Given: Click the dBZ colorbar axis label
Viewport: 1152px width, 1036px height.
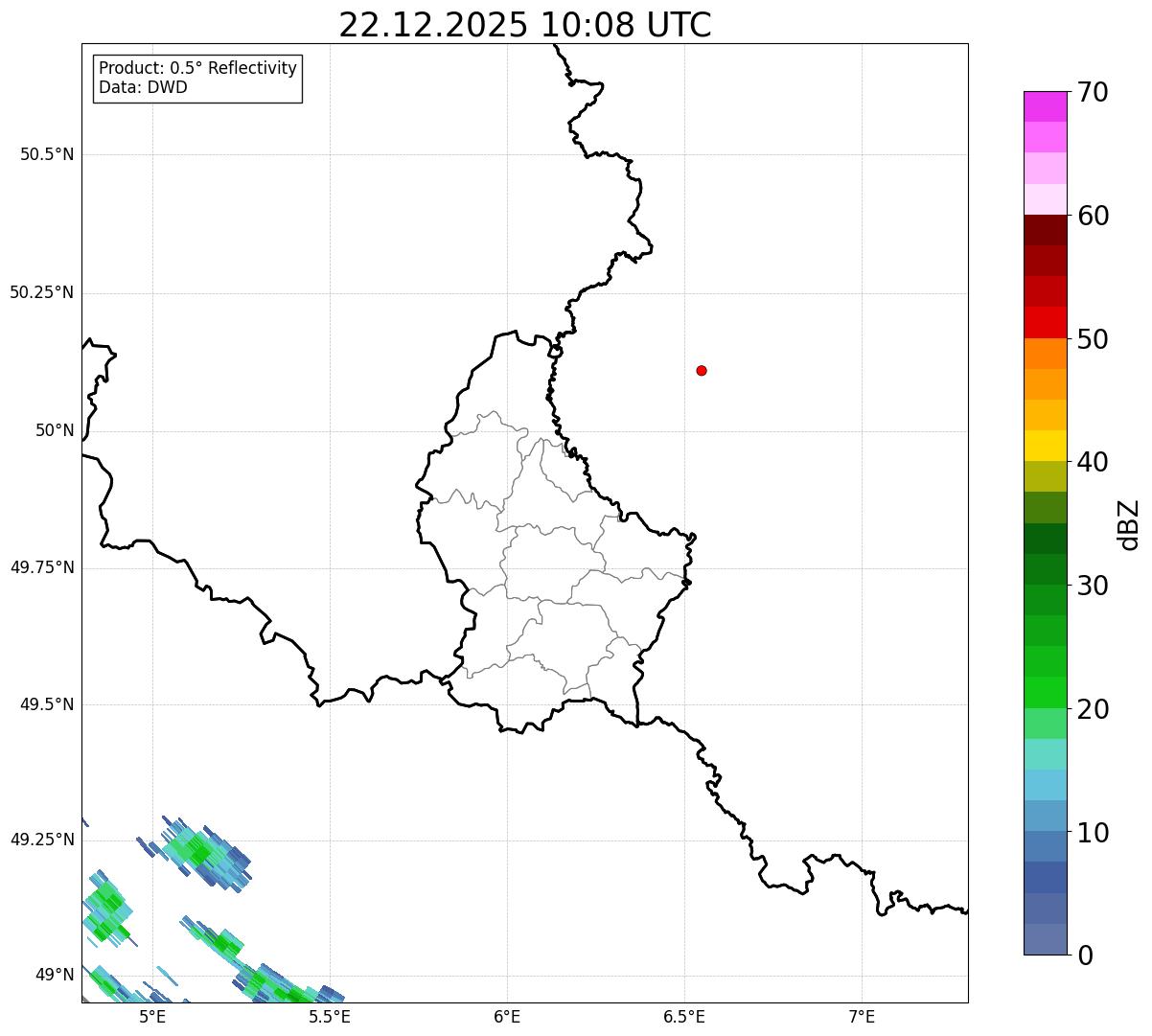Looking at the screenshot, I should 1129,524.
